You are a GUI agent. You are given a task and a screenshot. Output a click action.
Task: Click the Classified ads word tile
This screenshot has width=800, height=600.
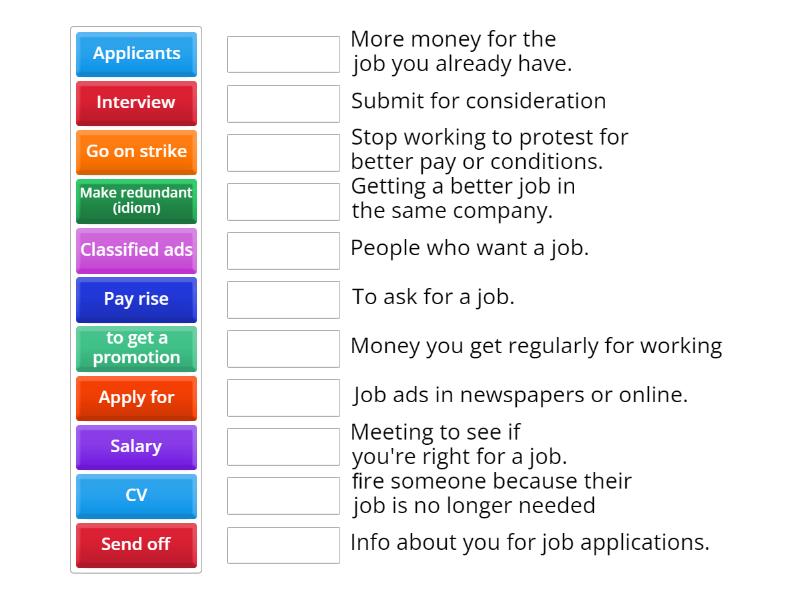pyautogui.click(x=136, y=250)
